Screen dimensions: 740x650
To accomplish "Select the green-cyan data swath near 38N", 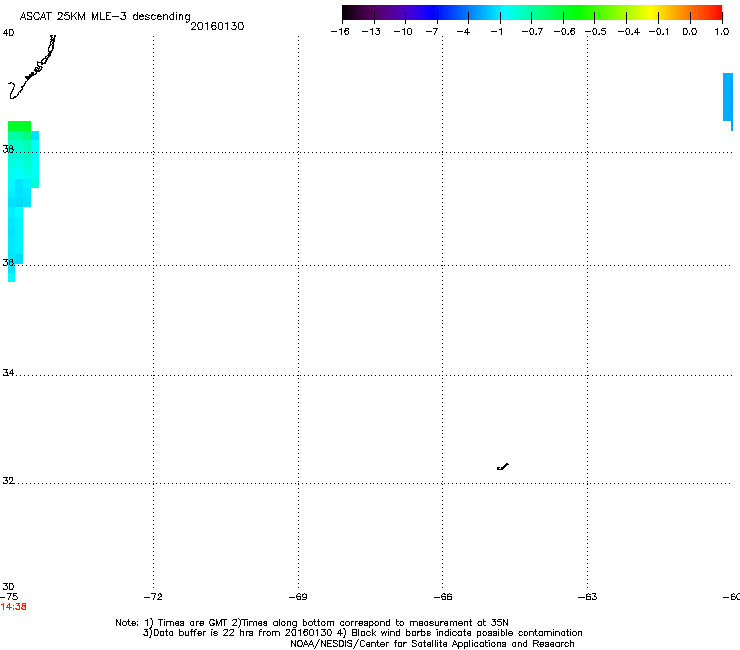I will point(23,201).
